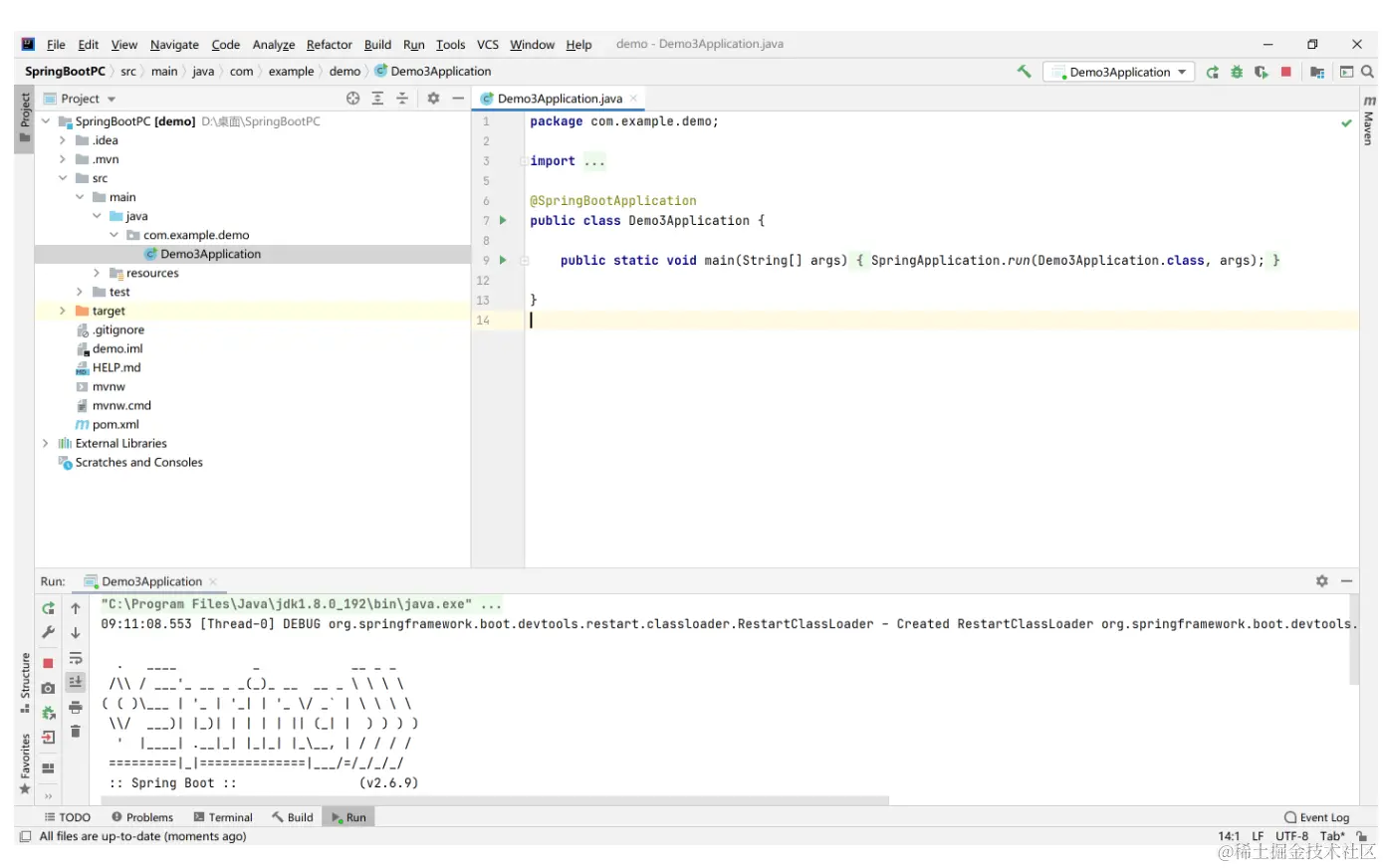Open Project panel gear options
1383x868 pixels.
[x=433, y=99]
